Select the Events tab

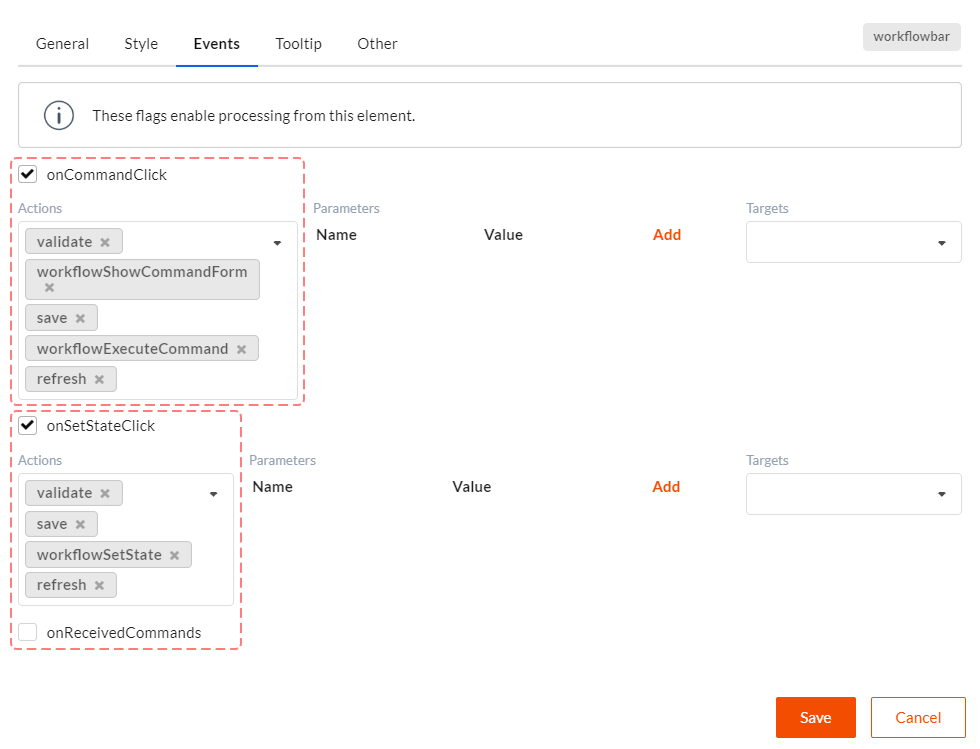point(217,44)
